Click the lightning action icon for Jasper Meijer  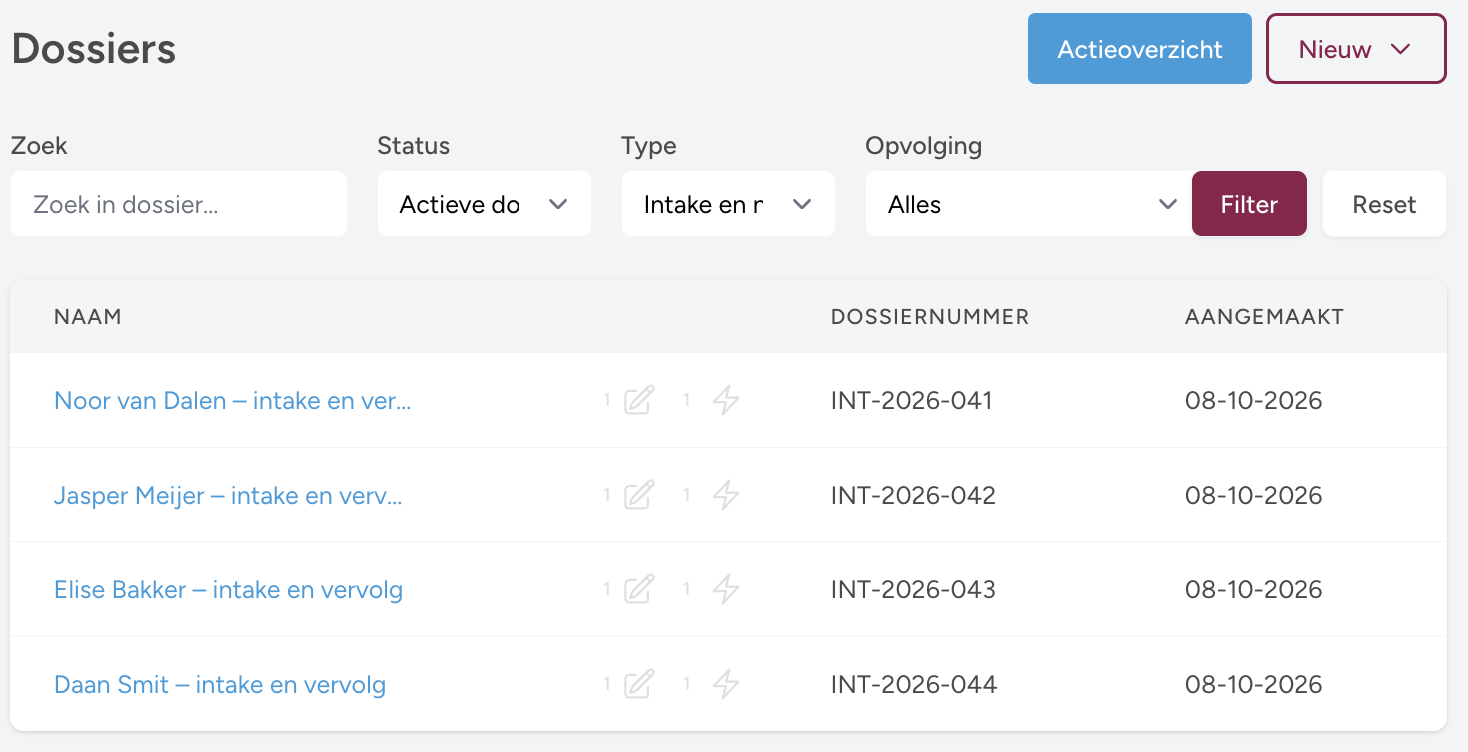[726, 495]
